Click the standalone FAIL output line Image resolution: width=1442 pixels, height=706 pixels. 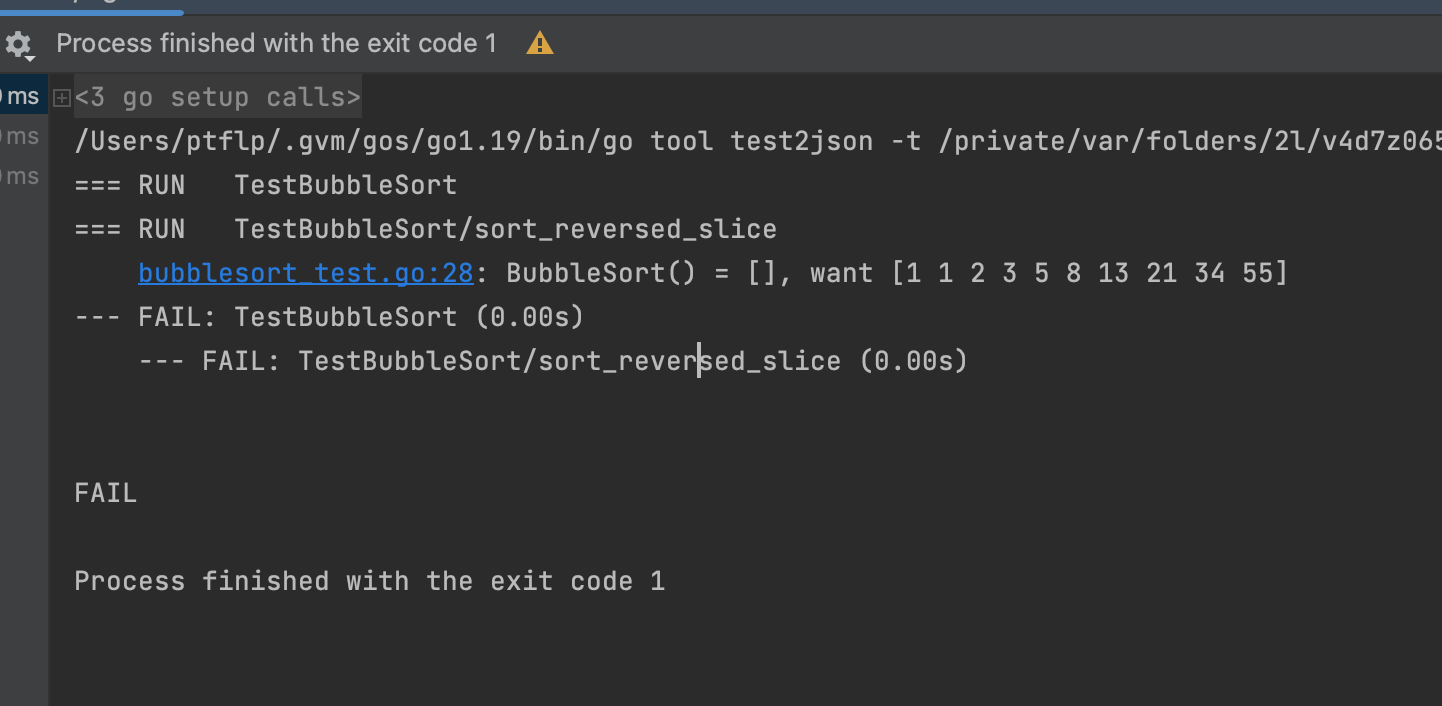tap(105, 493)
